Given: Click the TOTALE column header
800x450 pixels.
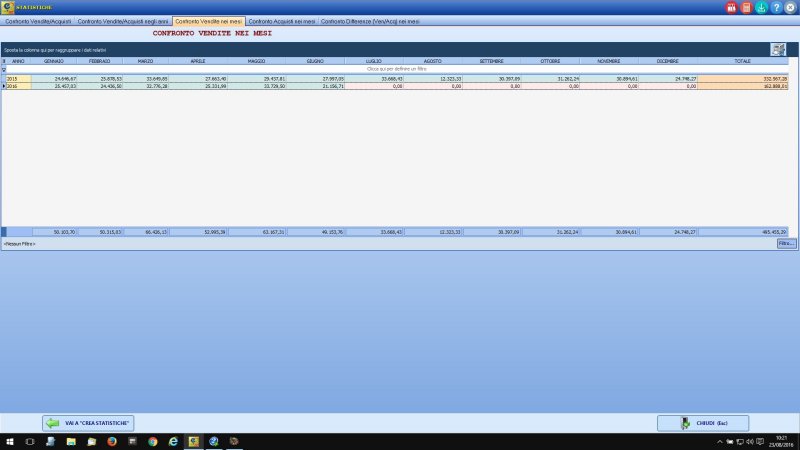Looking at the screenshot, I should [743, 62].
